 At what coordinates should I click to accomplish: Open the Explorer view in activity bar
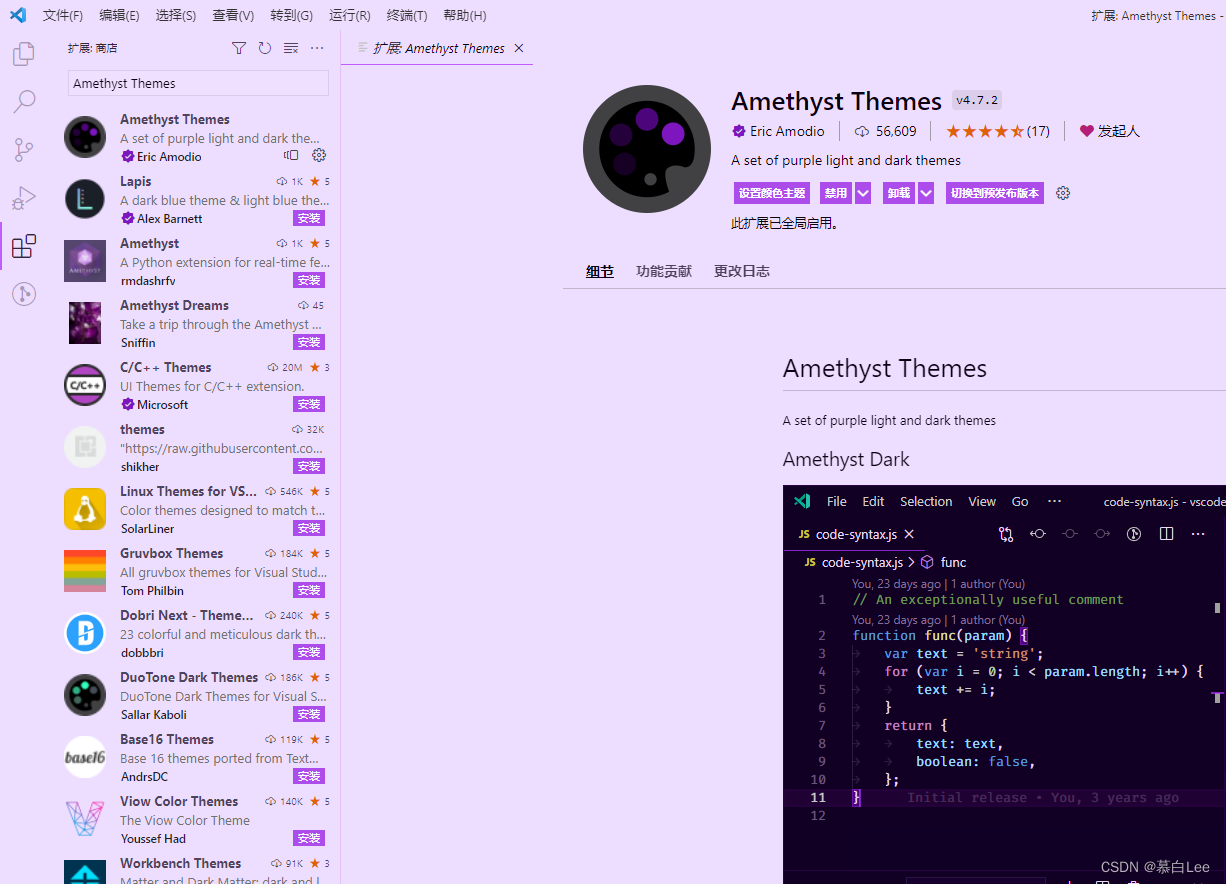pyautogui.click(x=24, y=54)
